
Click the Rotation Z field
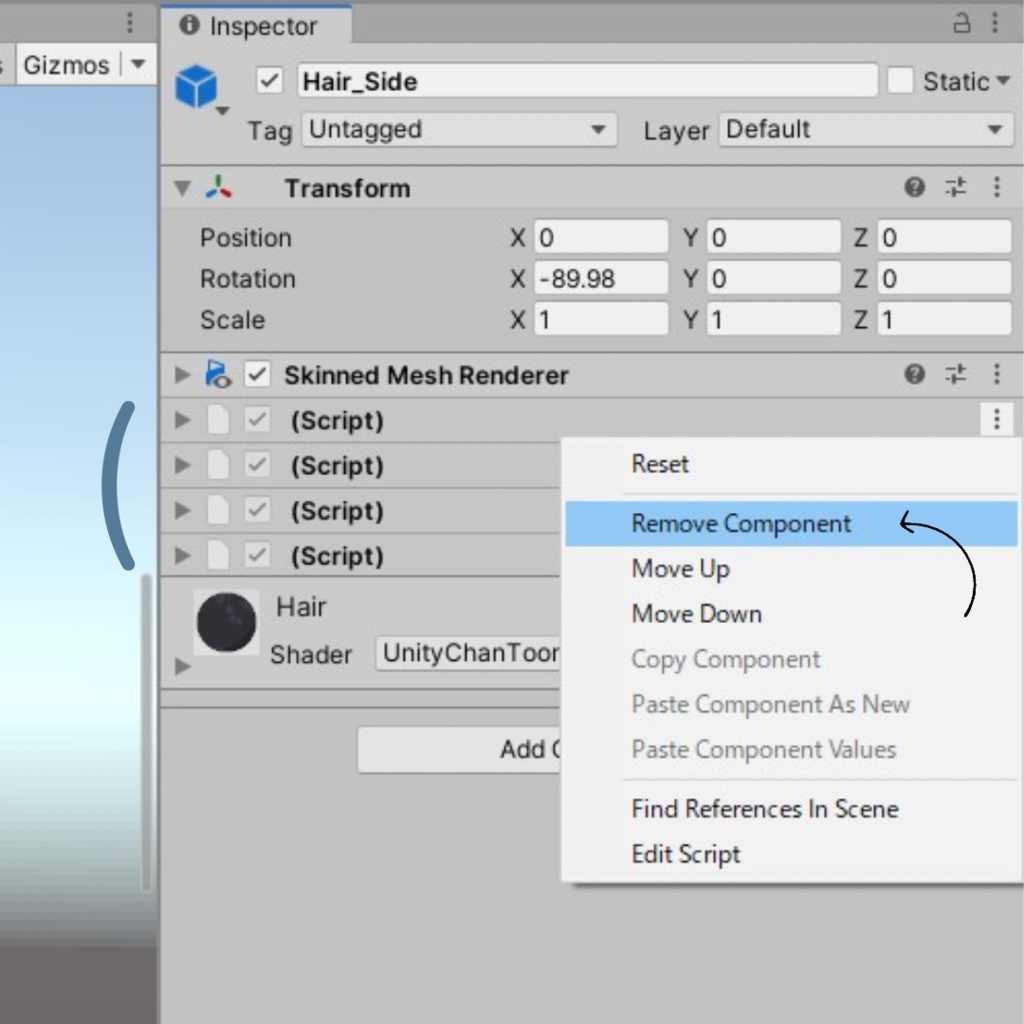click(944, 278)
